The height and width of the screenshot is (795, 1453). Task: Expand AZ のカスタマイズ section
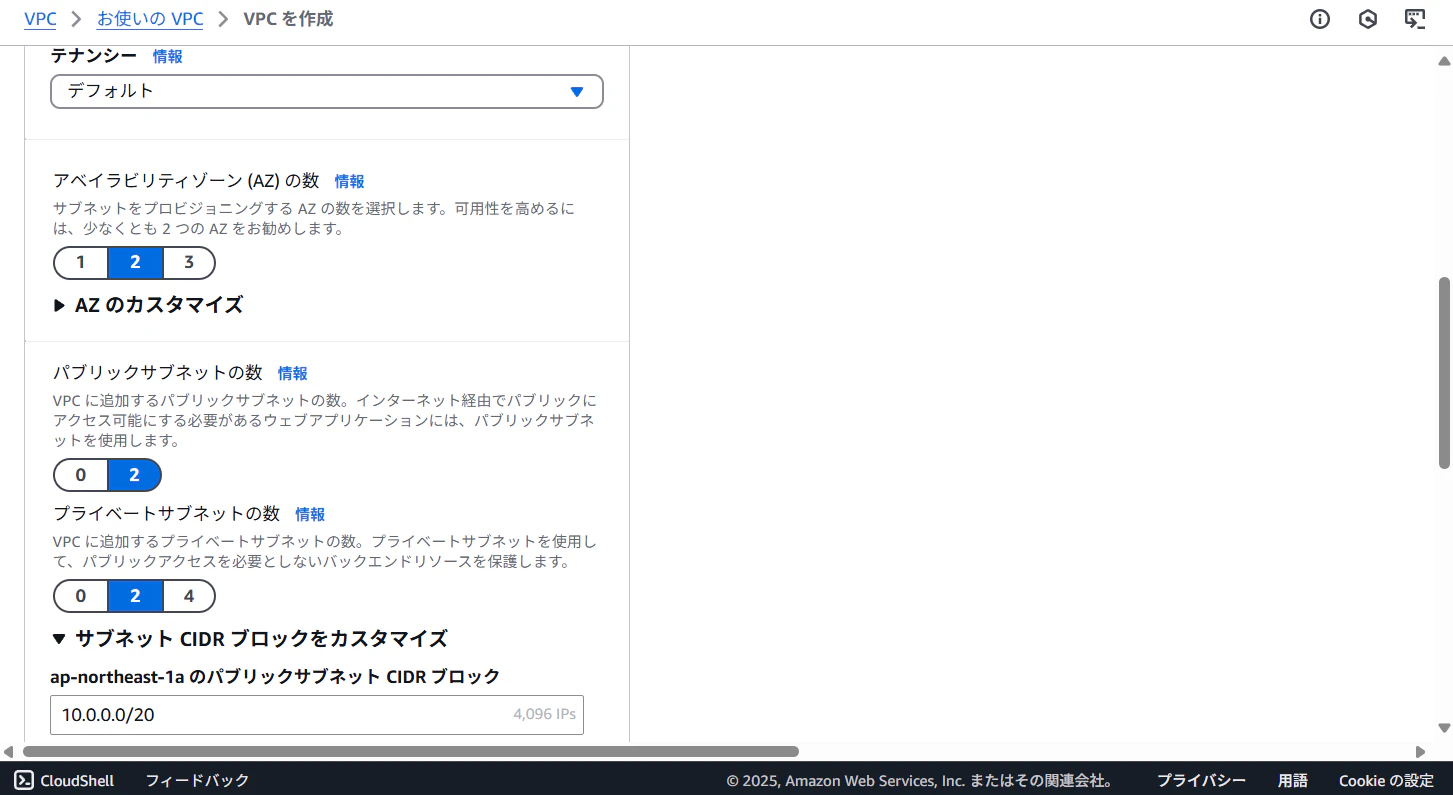148,305
